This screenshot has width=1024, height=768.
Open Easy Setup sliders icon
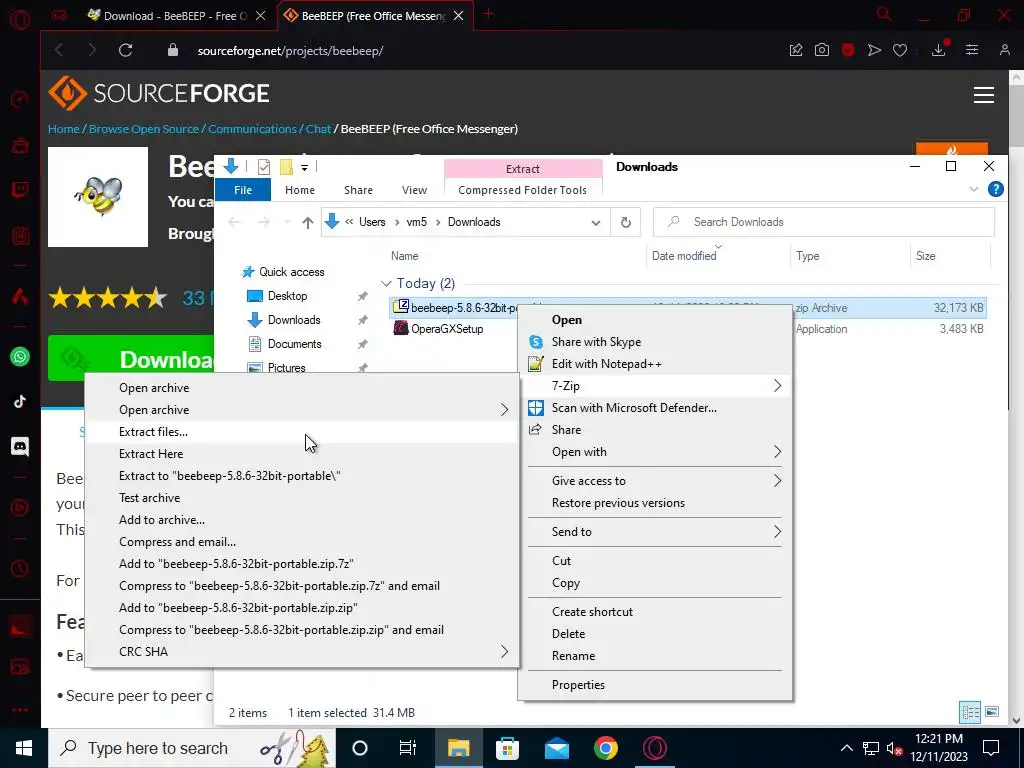(972, 50)
